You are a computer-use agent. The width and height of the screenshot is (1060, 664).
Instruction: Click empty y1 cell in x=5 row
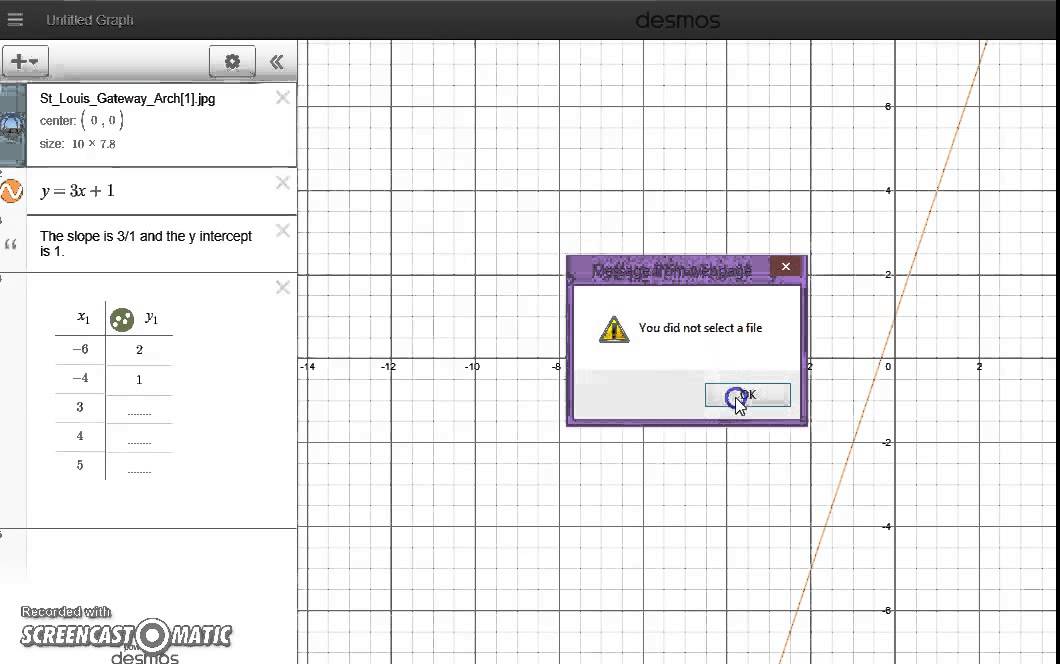(x=139, y=466)
